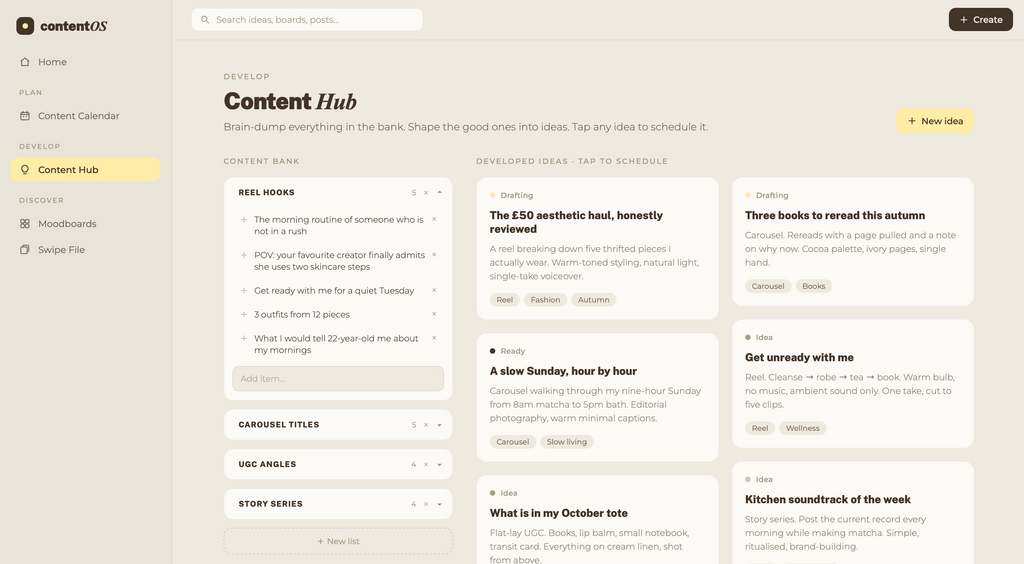Add a new list to content bank
Image resolution: width=1024 pixels, height=564 pixels.
click(x=338, y=541)
